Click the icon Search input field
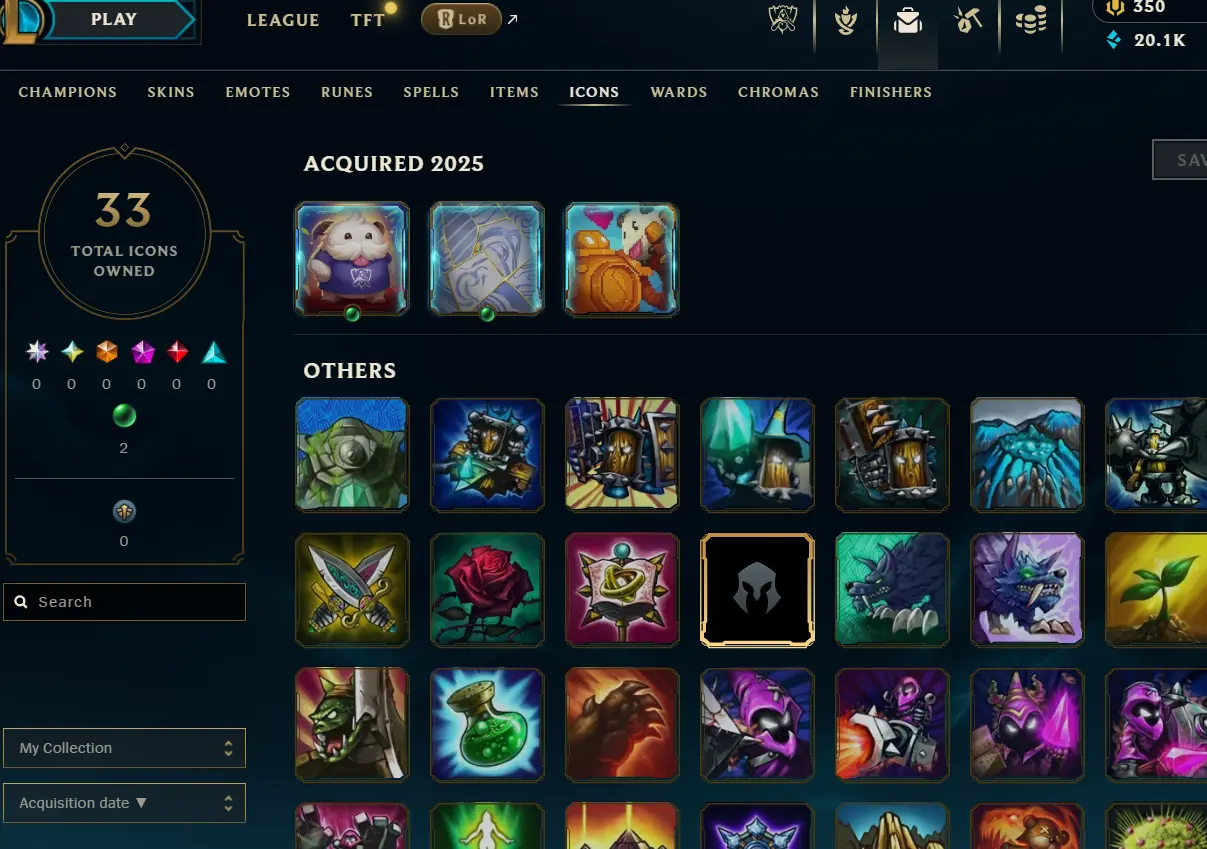The image size is (1207, 849). click(124, 602)
